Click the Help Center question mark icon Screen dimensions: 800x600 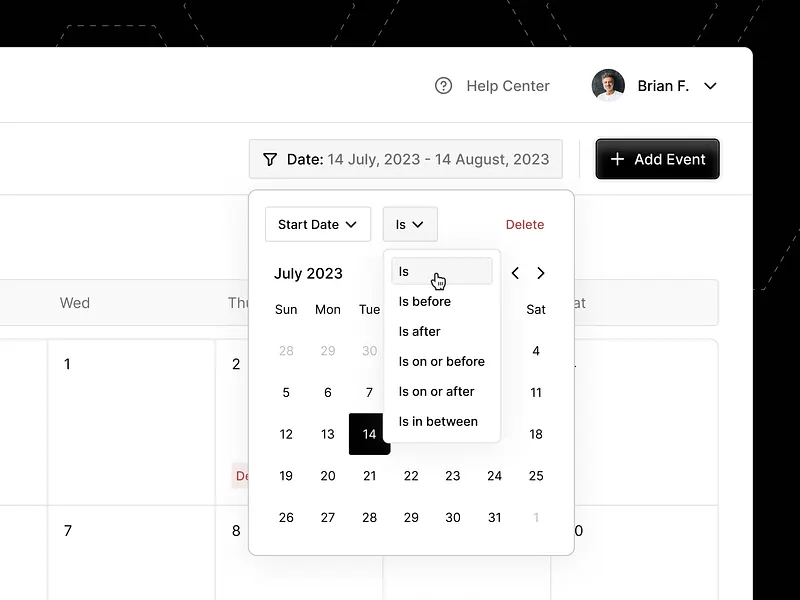click(x=444, y=86)
